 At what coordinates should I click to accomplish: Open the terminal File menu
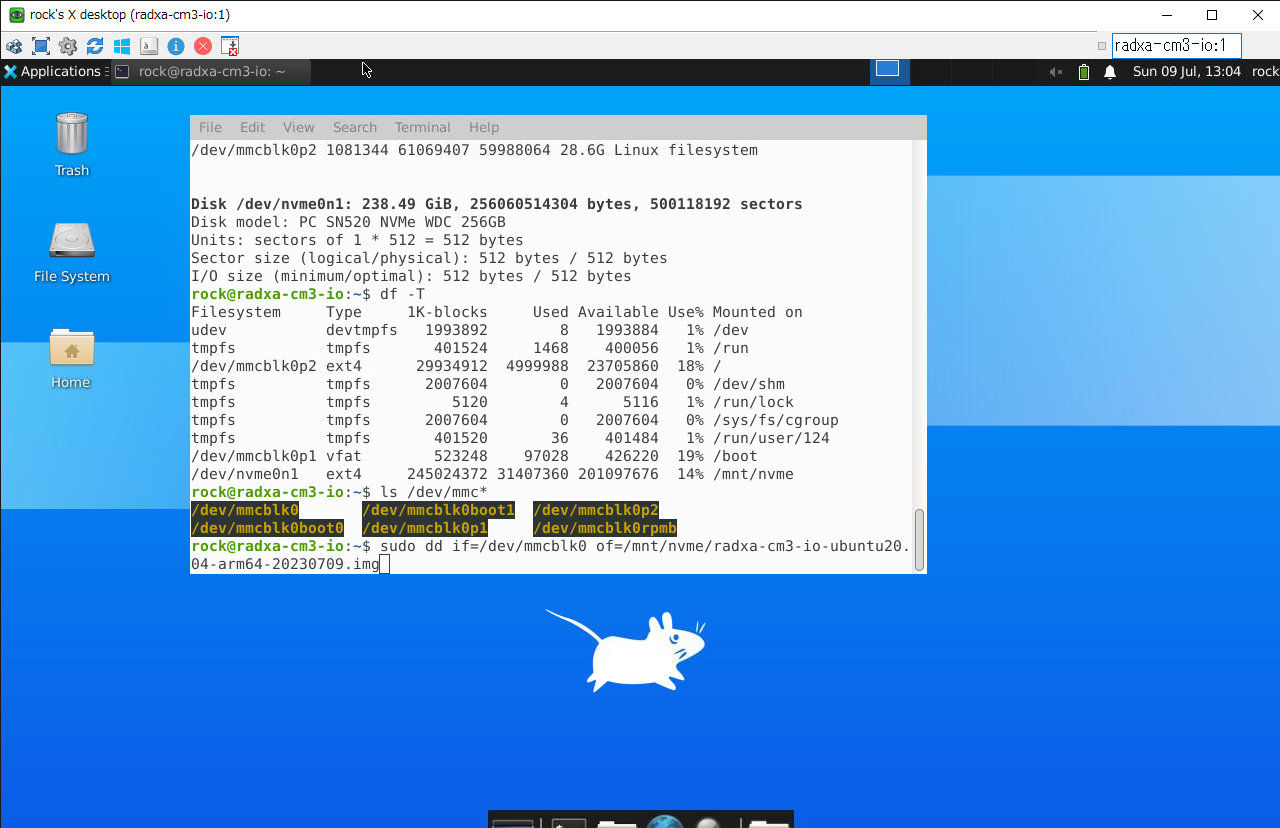[210, 127]
